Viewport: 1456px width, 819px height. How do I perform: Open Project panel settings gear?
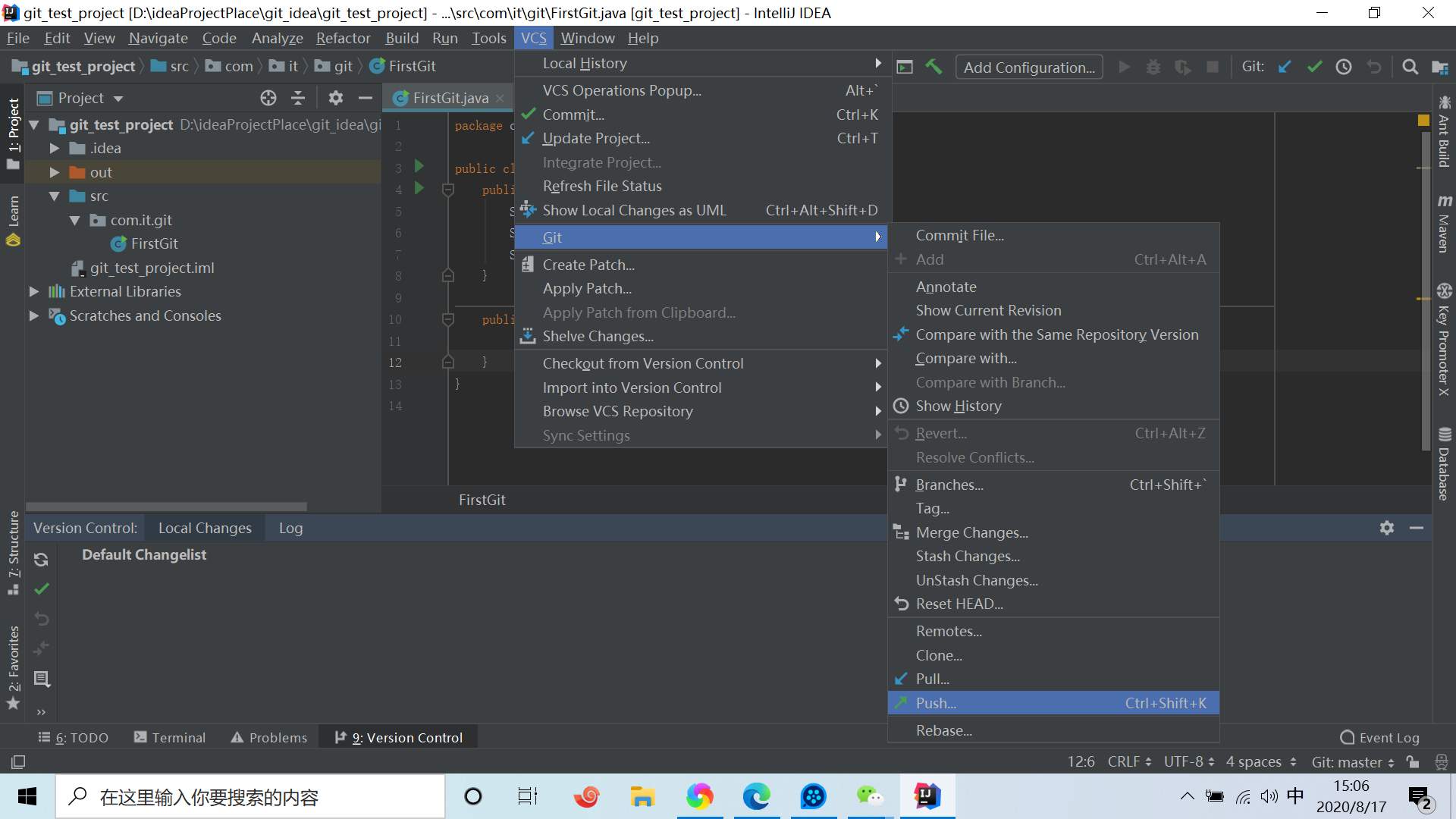point(335,98)
